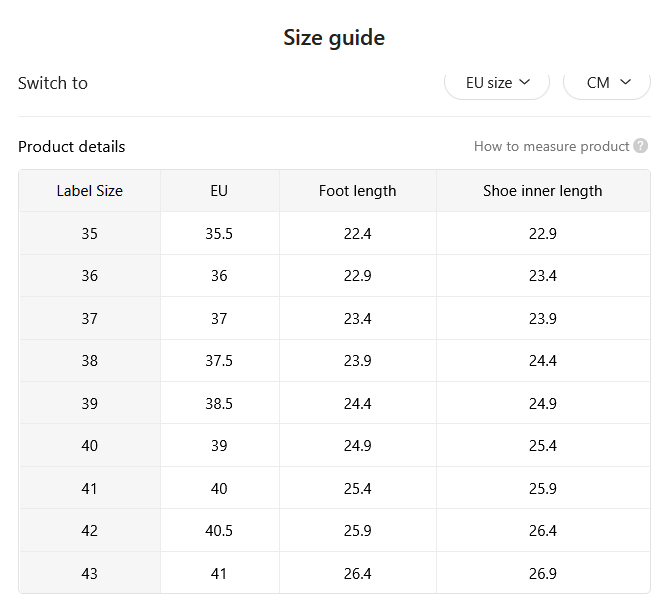
Task: Select label size 35 row
Action: (334, 234)
